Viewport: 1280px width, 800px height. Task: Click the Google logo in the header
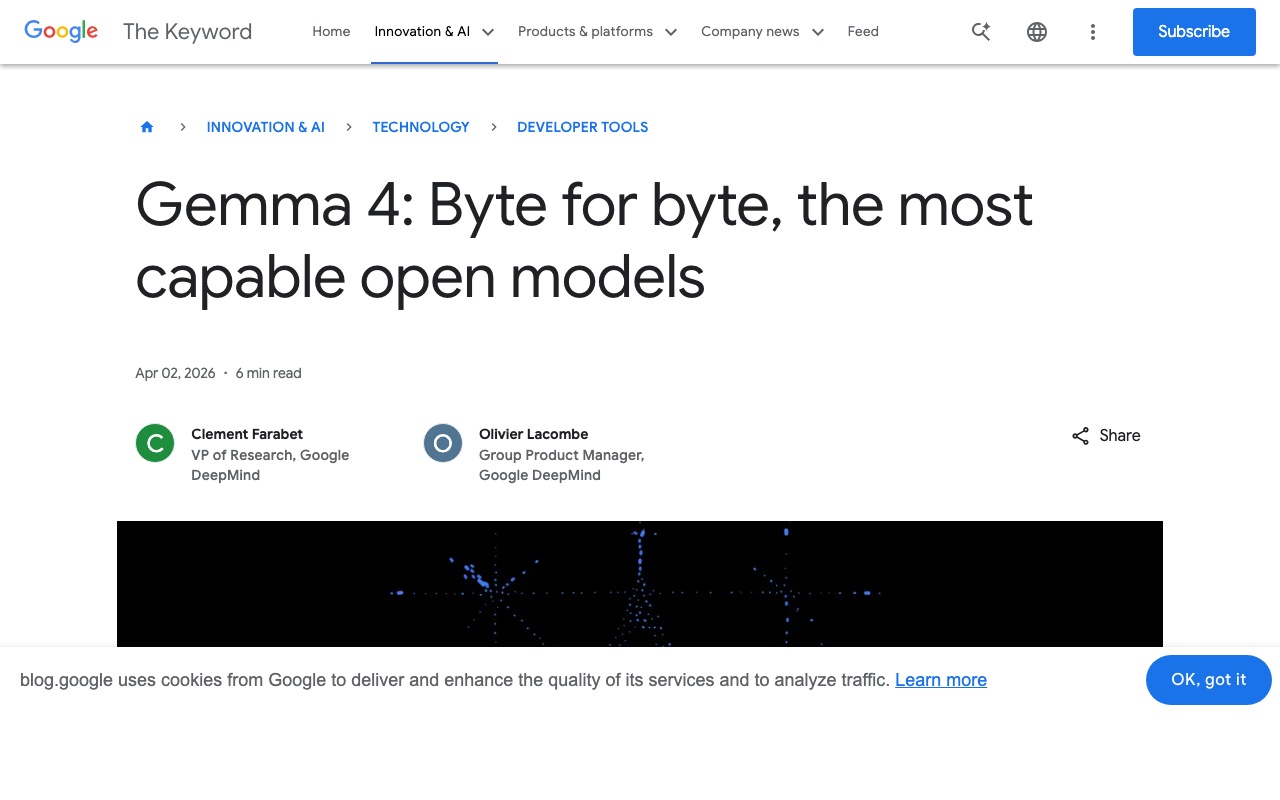[x=61, y=31]
